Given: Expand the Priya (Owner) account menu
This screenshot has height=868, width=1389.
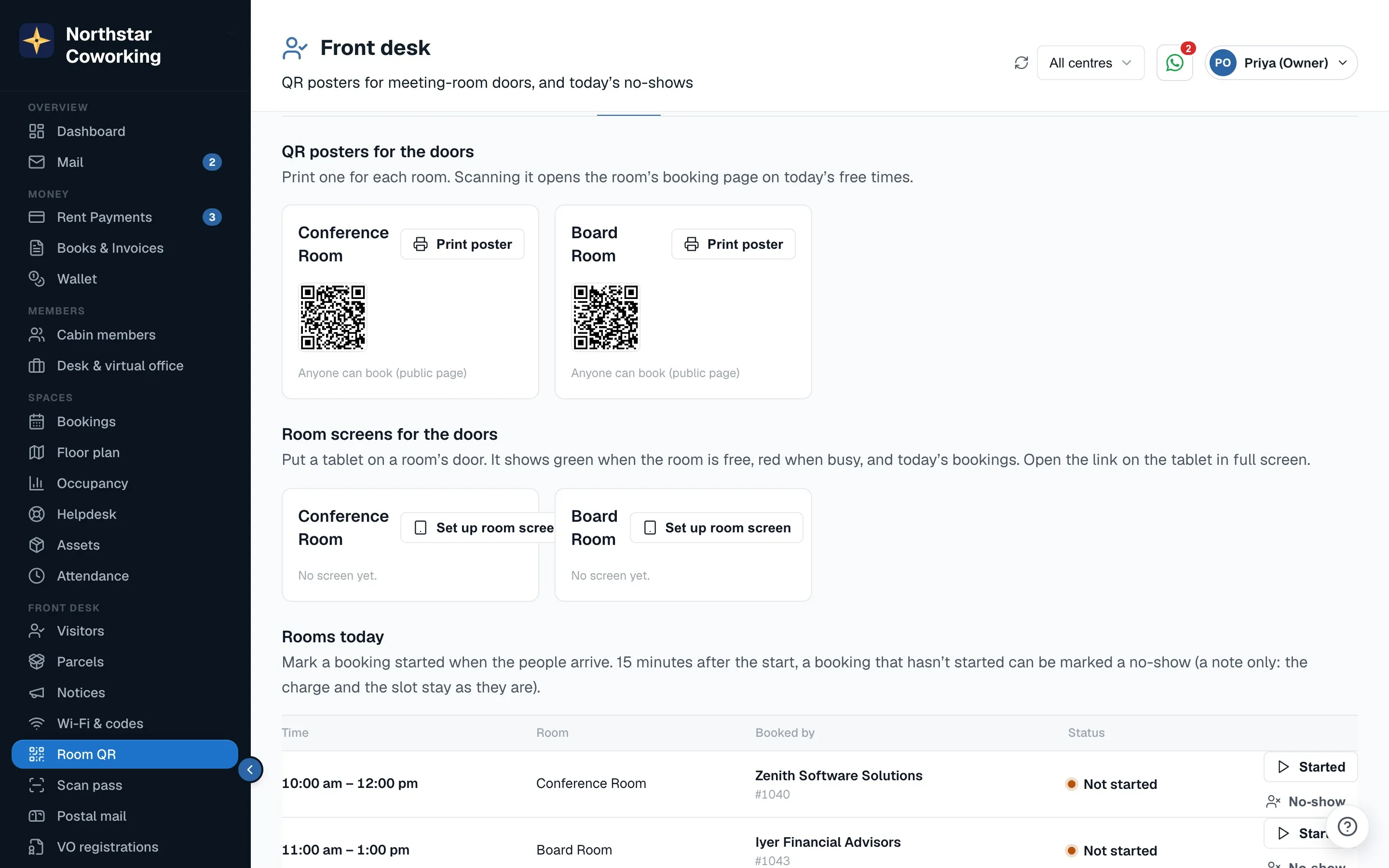Looking at the screenshot, I should point(1281,63).
